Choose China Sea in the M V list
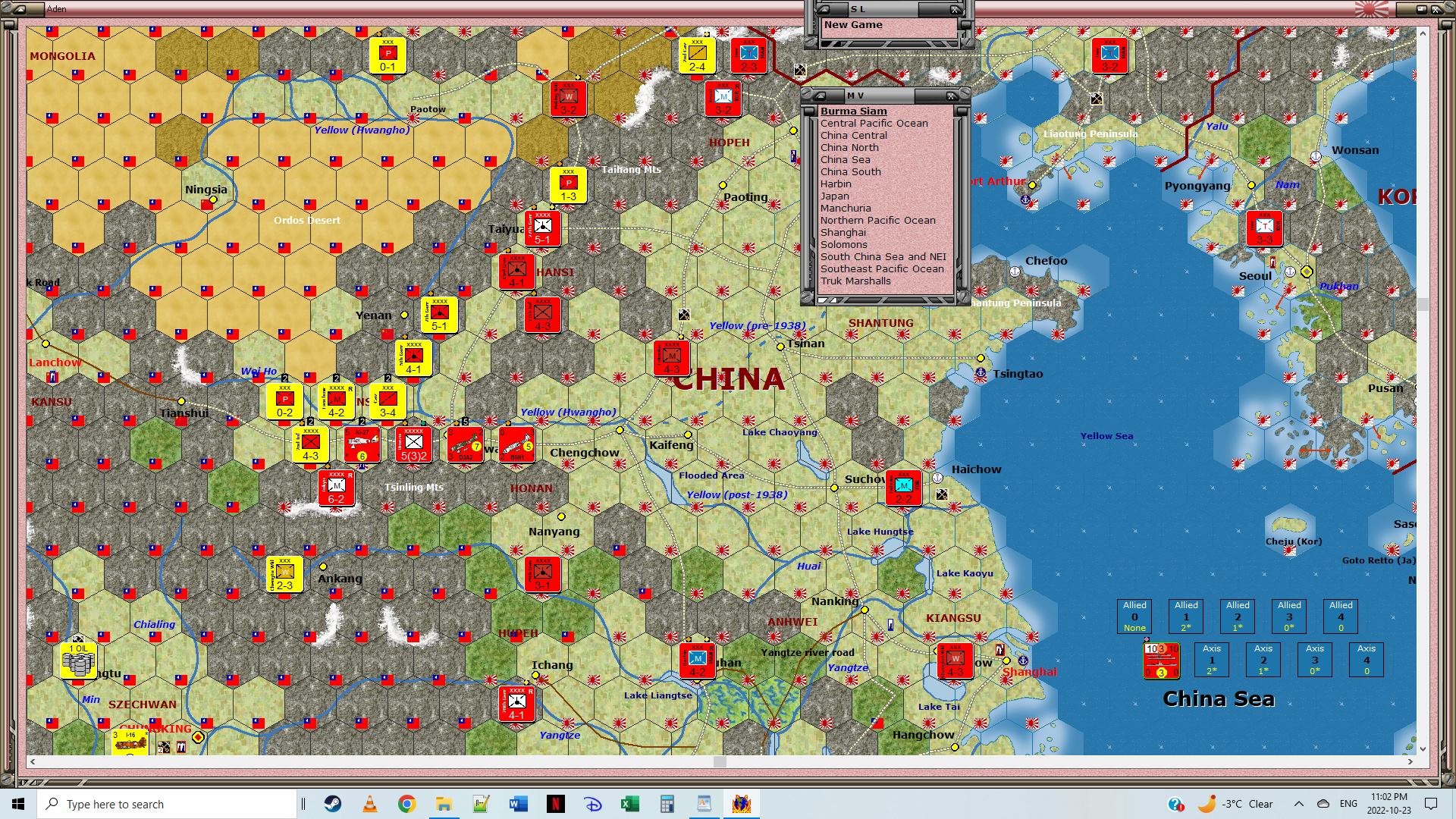Screen dimensions: 1456x819 845,160
